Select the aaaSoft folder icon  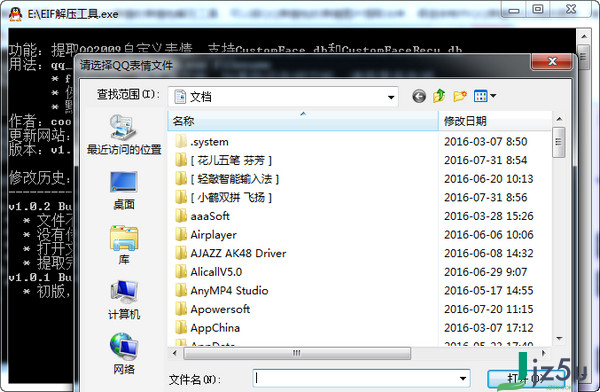181,216
